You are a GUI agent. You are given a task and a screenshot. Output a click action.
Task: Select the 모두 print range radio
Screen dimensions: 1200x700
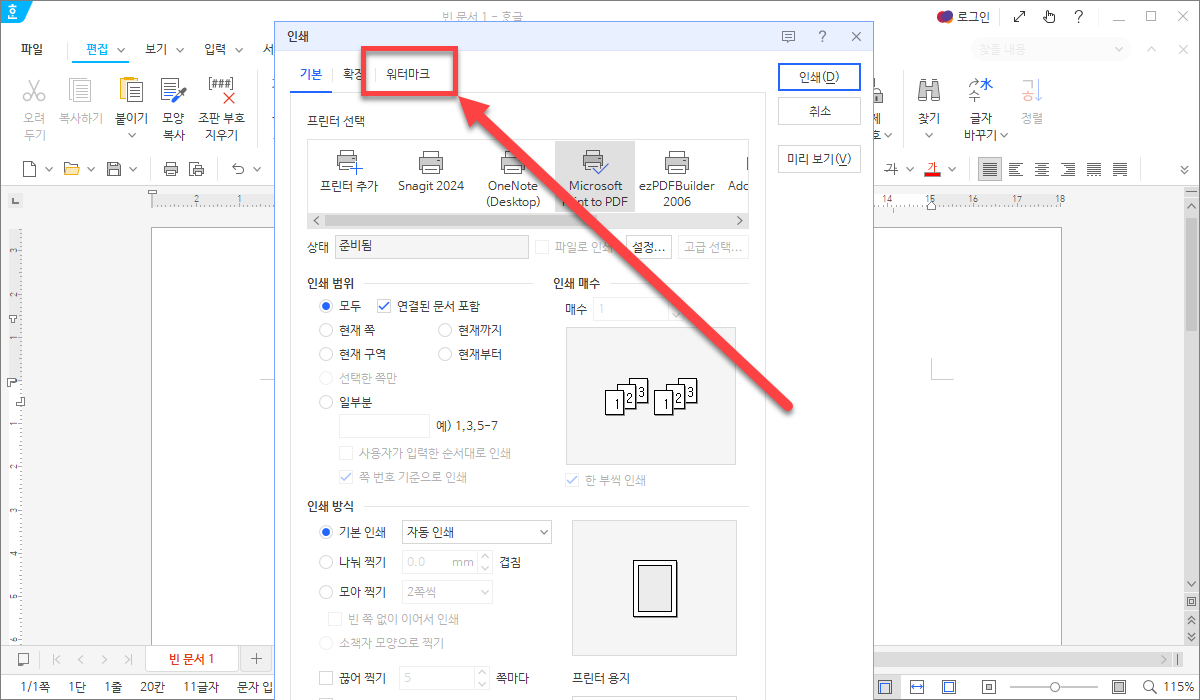click(326, 306)
